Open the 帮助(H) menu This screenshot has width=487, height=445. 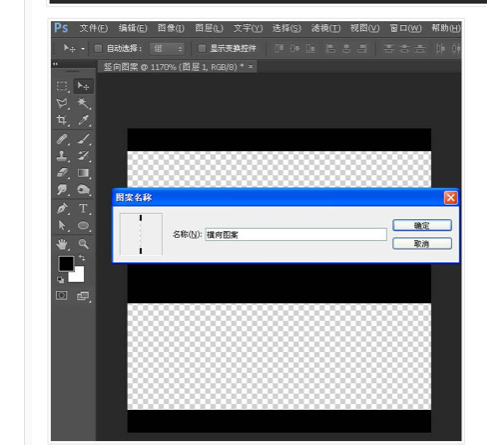pos(446,28)
